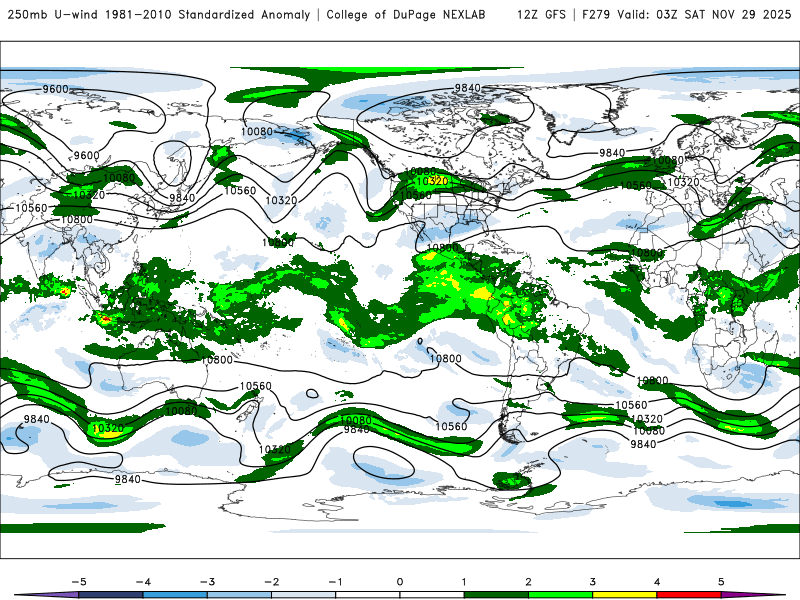Click the bright green 2 to 3 colorbar segment
This screenshot has height=600, width=800.
(560, 595)
